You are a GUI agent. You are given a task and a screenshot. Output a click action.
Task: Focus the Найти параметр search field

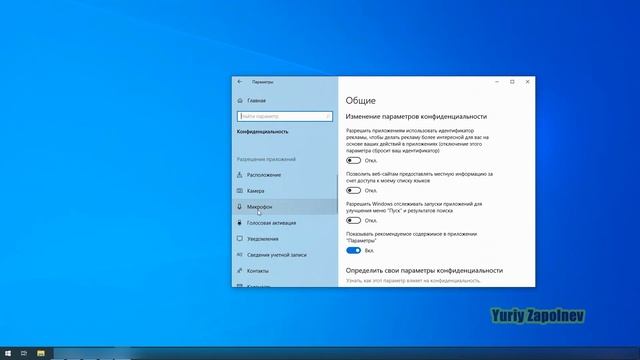(x=284, y=116)
